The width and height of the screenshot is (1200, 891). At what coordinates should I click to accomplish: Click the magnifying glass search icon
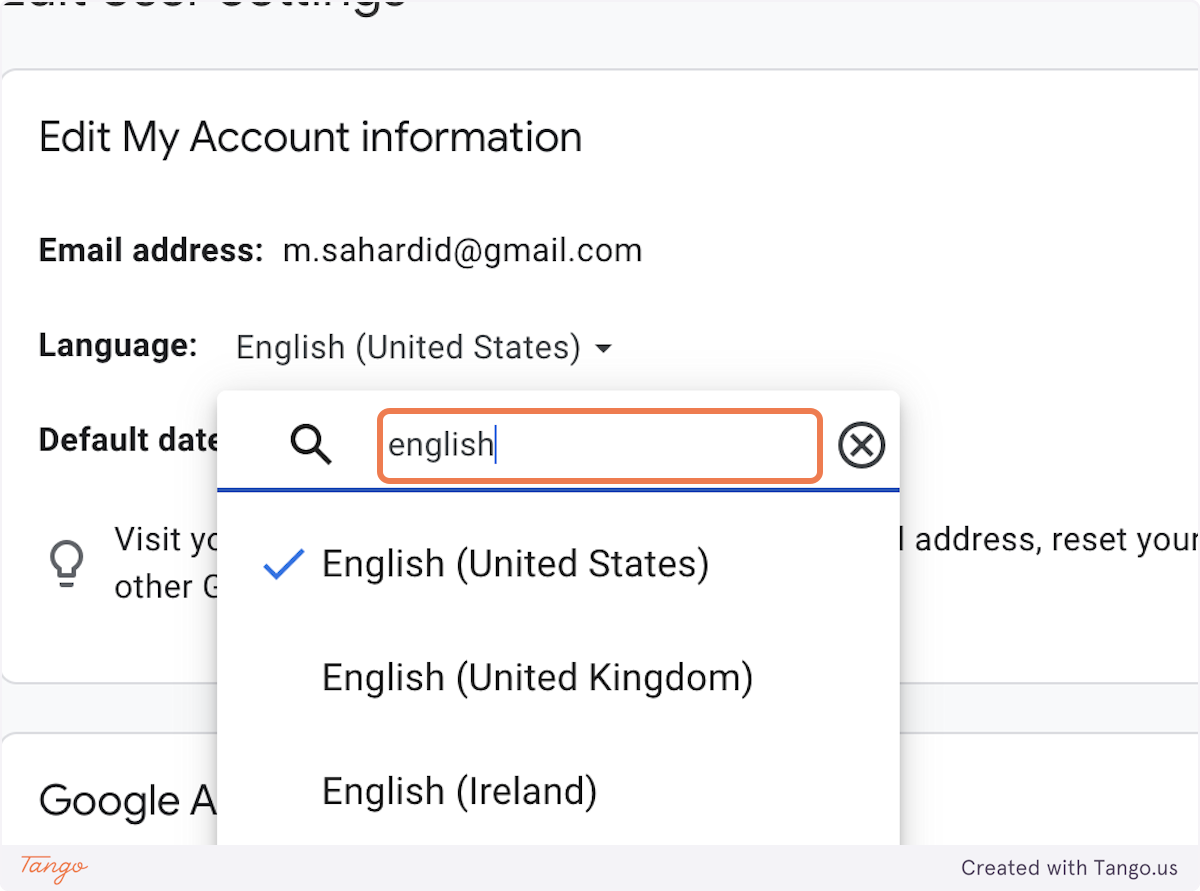click(311, 444)
